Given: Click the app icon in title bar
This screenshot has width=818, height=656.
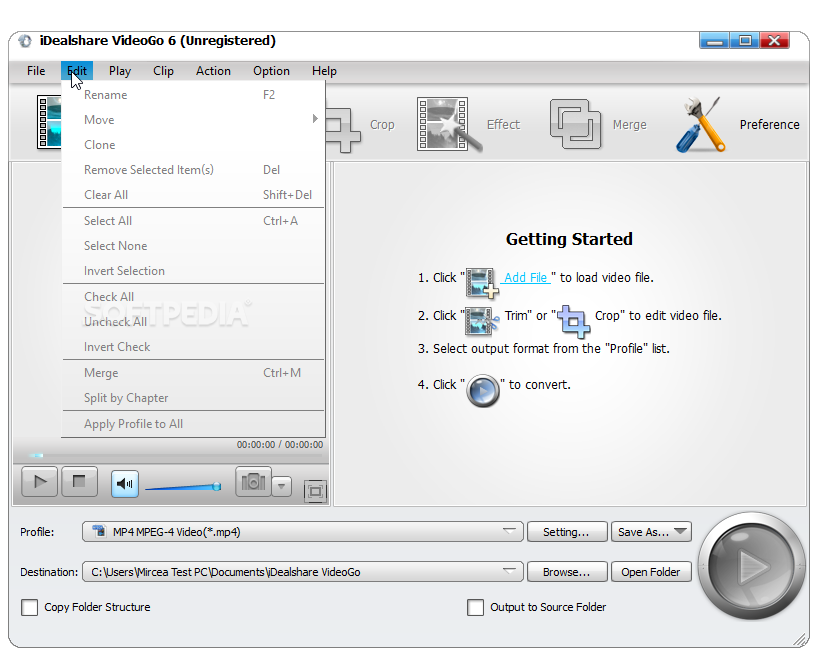Looking at the screenshot, I should click(x=25, y=41).
